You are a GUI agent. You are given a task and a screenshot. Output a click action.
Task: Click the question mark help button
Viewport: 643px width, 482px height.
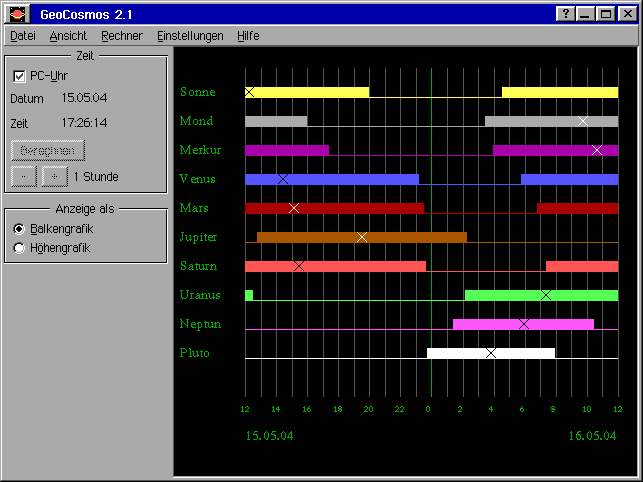pos(567,14)
